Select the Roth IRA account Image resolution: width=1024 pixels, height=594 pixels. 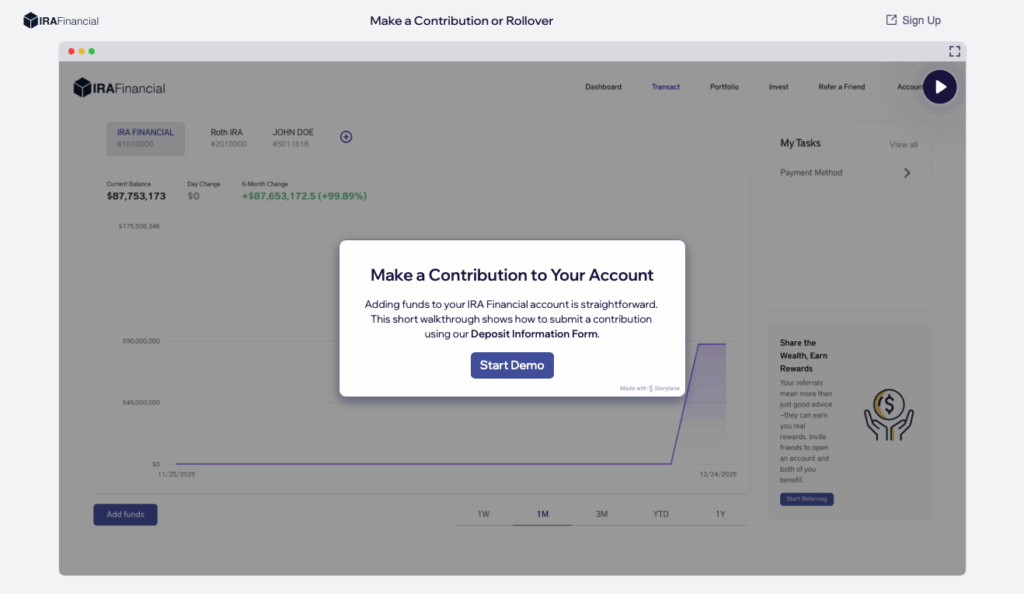[228, 138]
